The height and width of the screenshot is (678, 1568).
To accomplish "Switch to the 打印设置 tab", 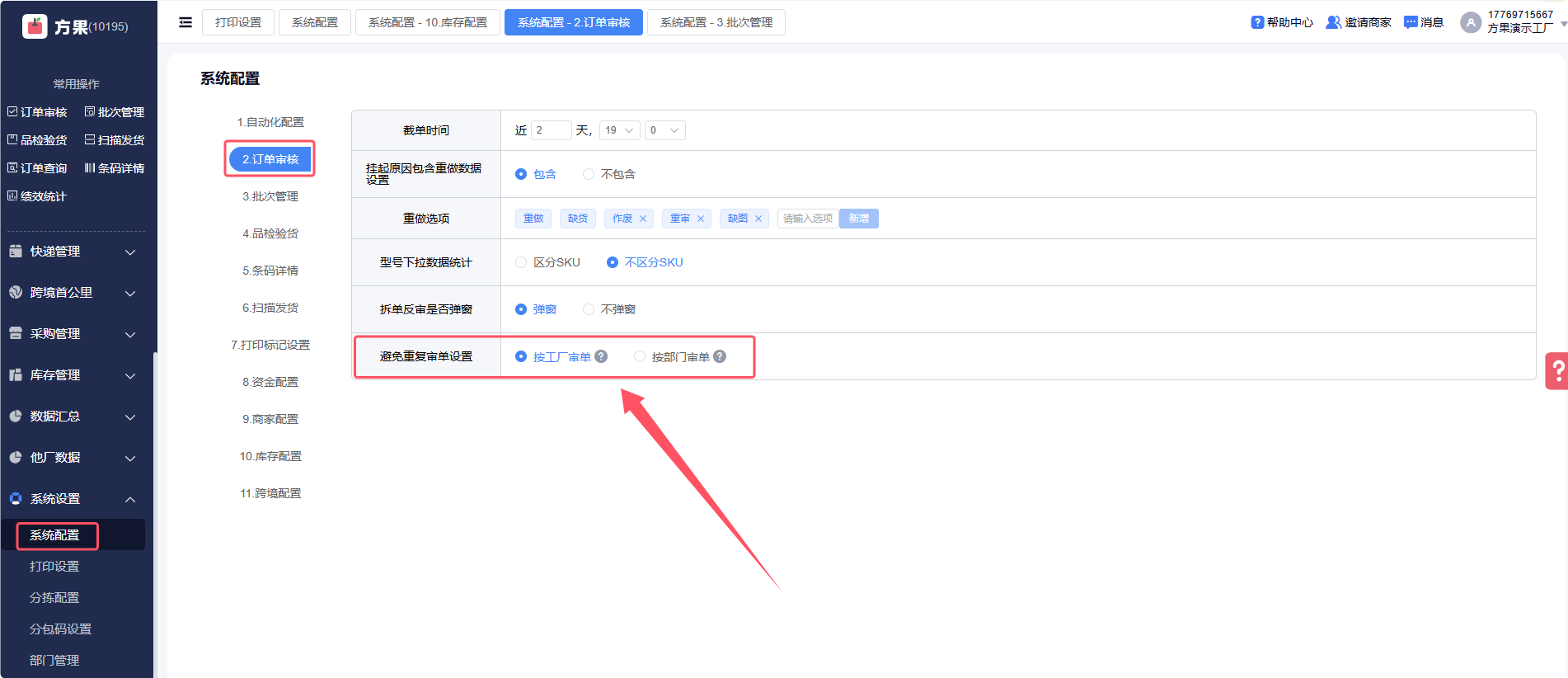I will click(238, 22).
